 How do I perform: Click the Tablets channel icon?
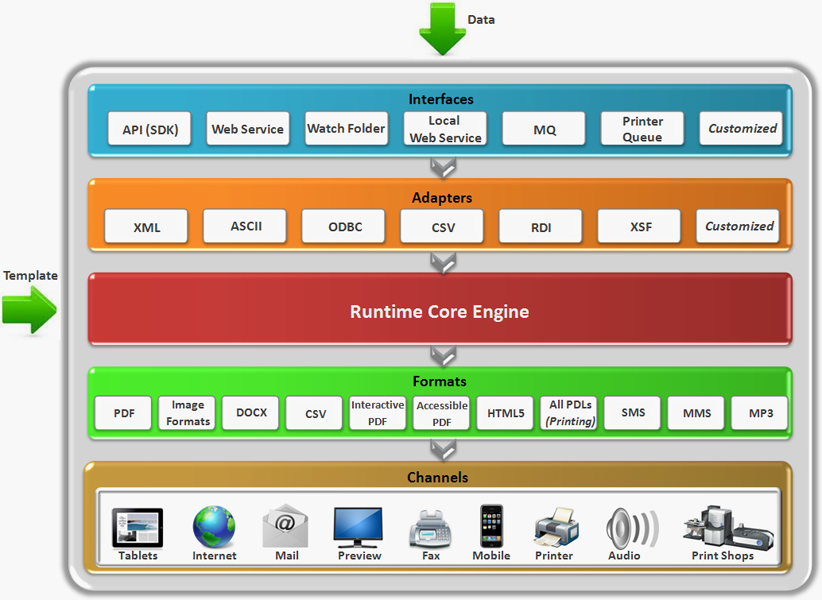click(137, 528)
